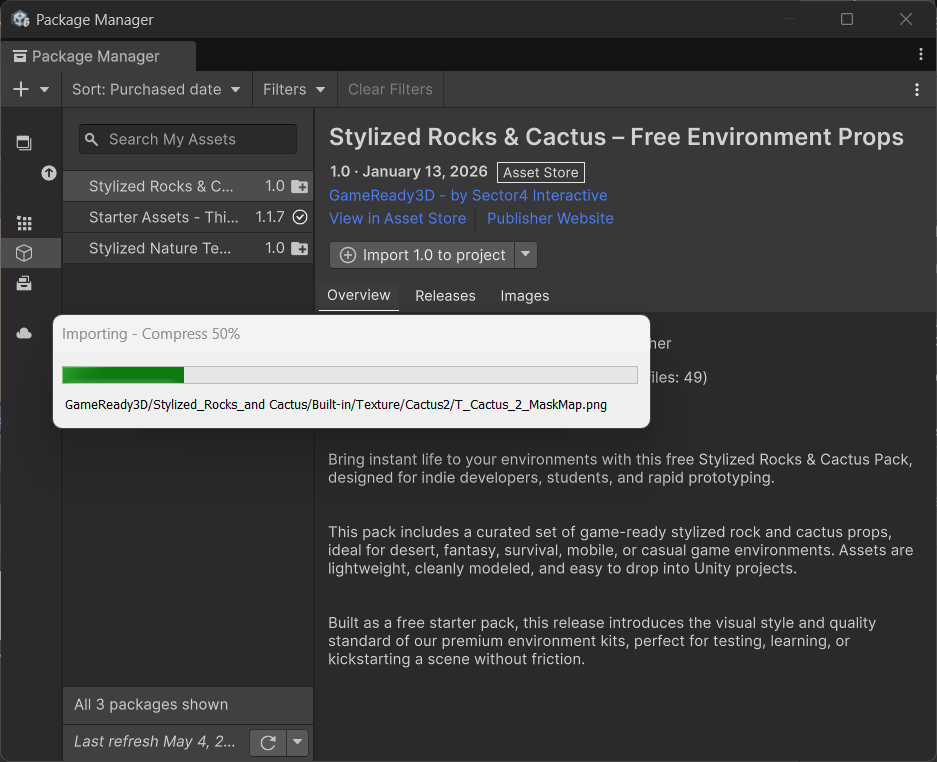Viewport: 937px width, 762px height.
Task: Open the Unity Registry grid icon
Action: tap(24, 224)
